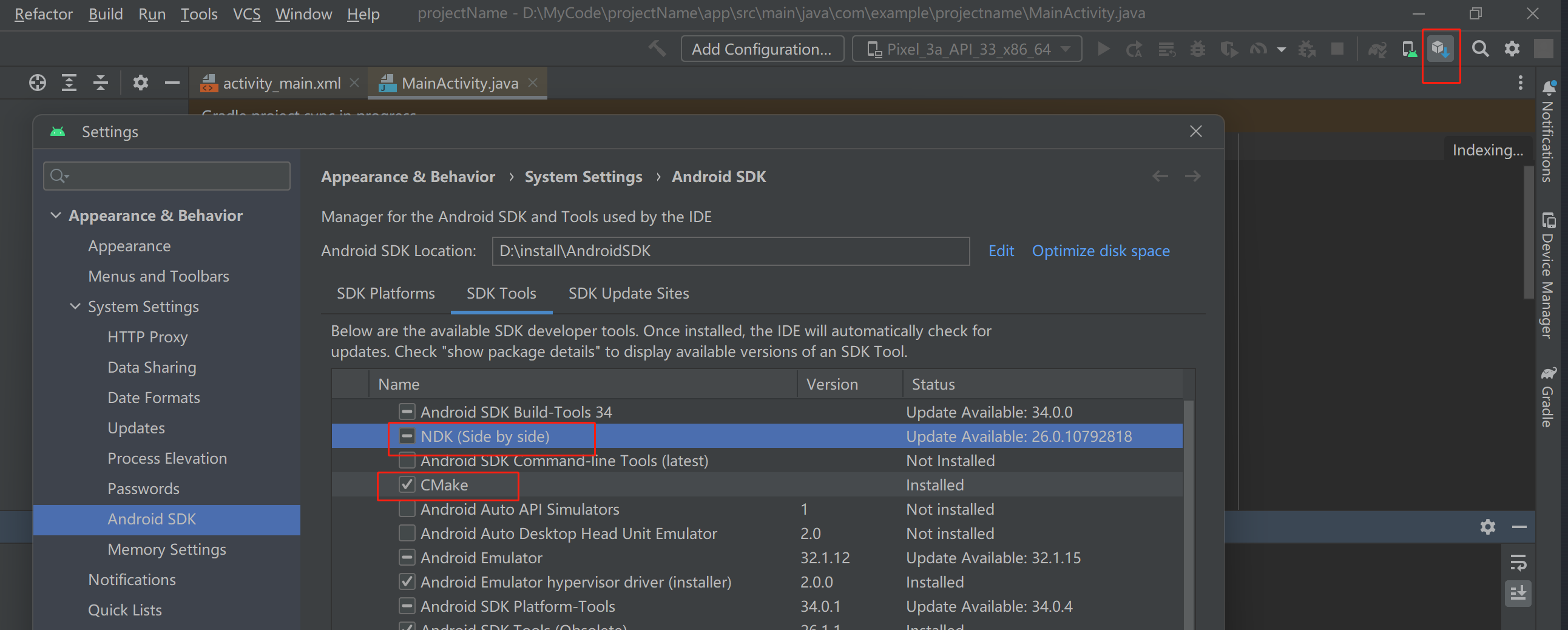Image resolution: width=1568 pixels, height=630 pixels.
Task: Open IDE settings gear in top toolbar
Action: tap(1512, 49)
